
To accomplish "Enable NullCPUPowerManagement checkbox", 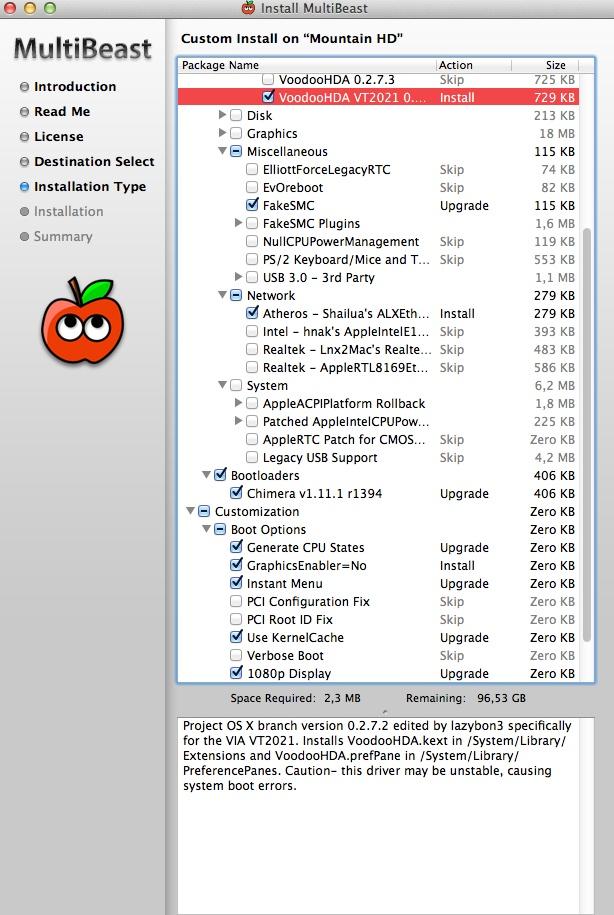I will click(x=252, y=241).
